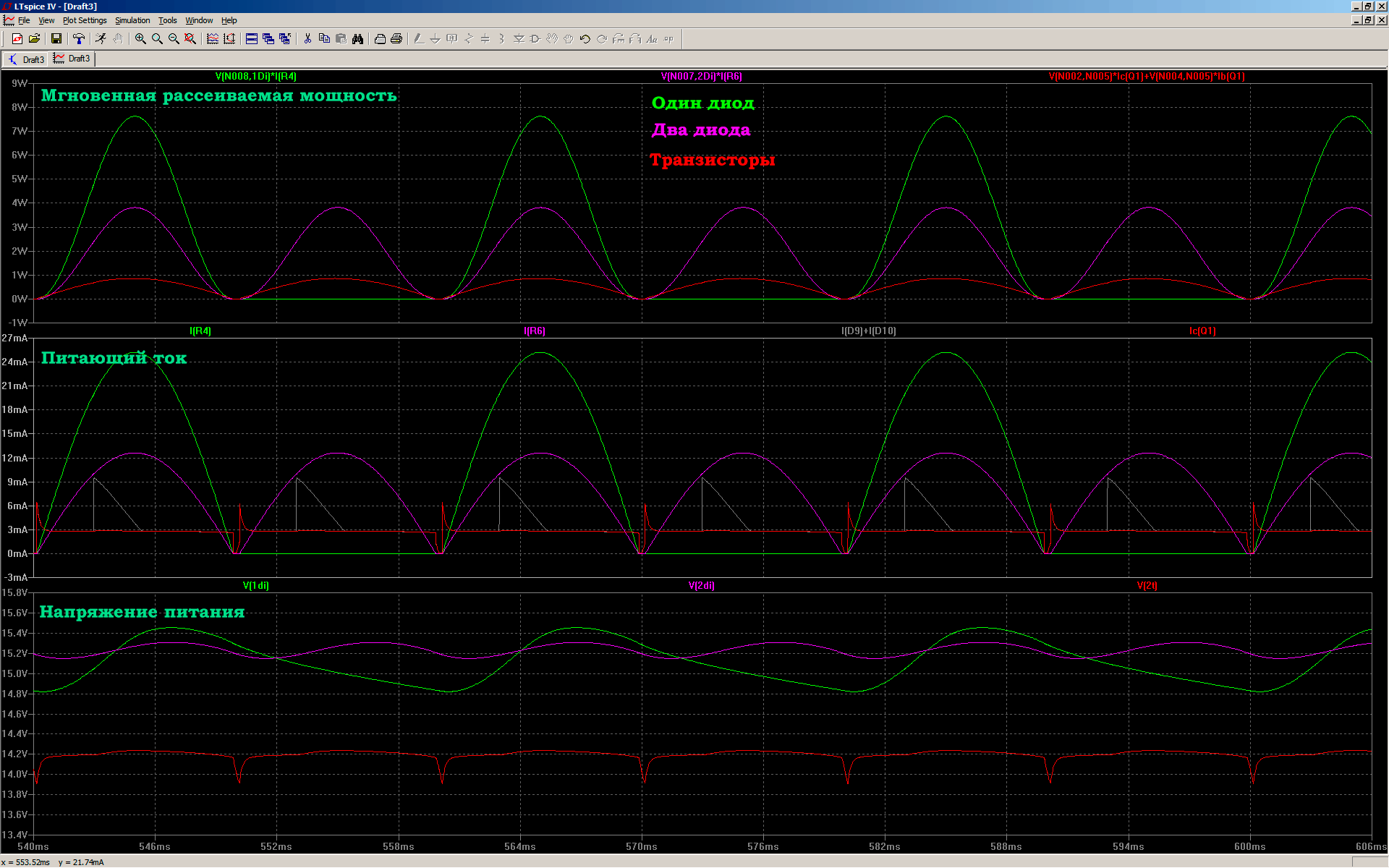Select the Diode component tool
The height and width of the screenshot is (868, 1389).
519,39
